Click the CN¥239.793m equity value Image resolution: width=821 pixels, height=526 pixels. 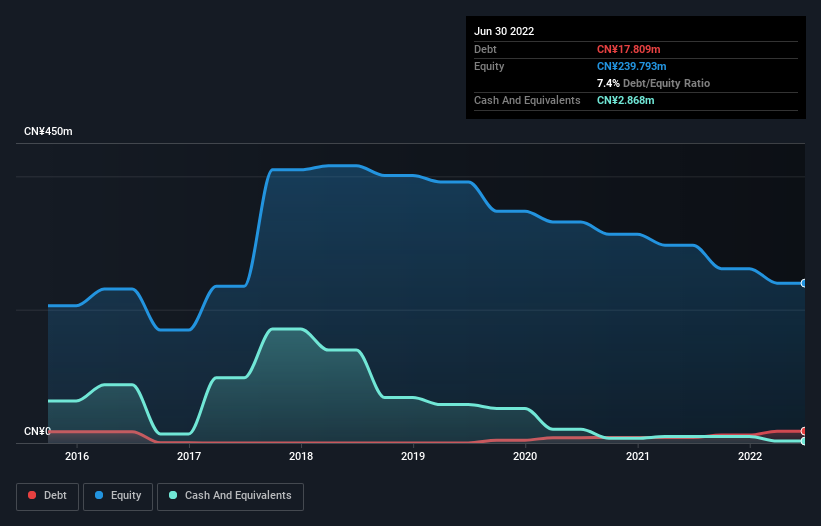[631, 66]
